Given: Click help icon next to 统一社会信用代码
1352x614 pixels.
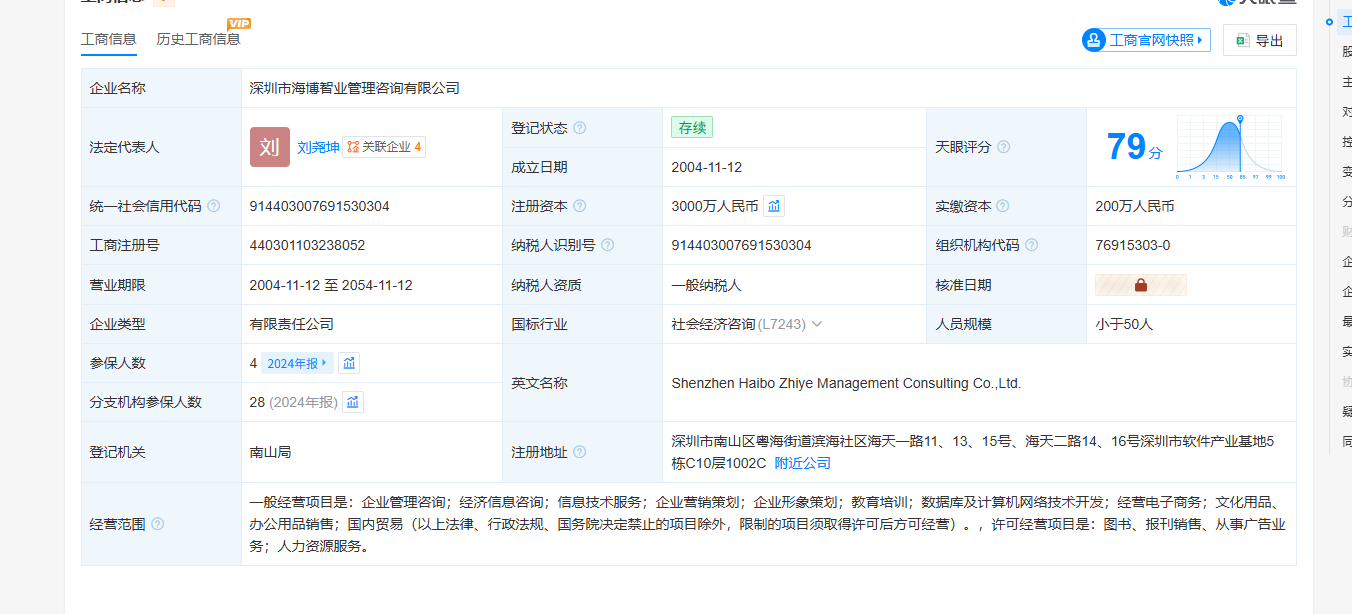Looking at the screenshot, I should (x=214, y=206).
